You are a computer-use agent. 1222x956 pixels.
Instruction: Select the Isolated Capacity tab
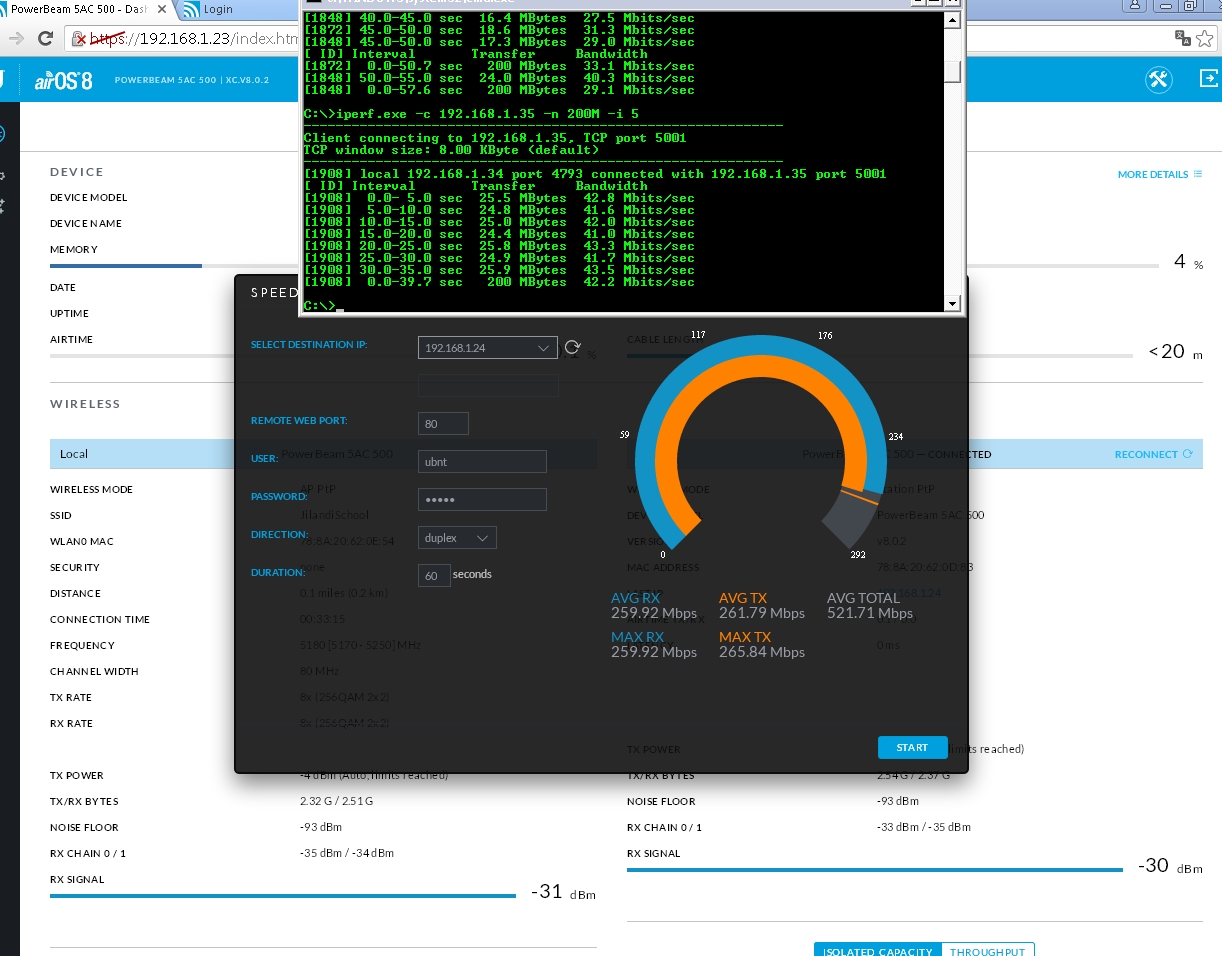878,951
